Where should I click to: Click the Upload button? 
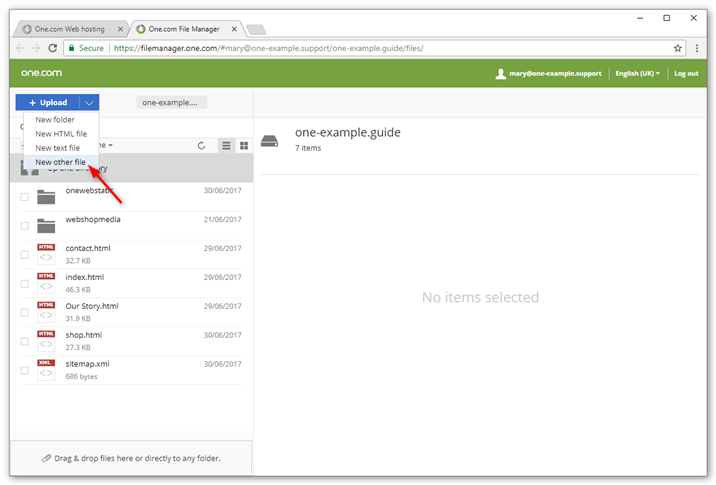pyautogui.click(x=48, y=103)
